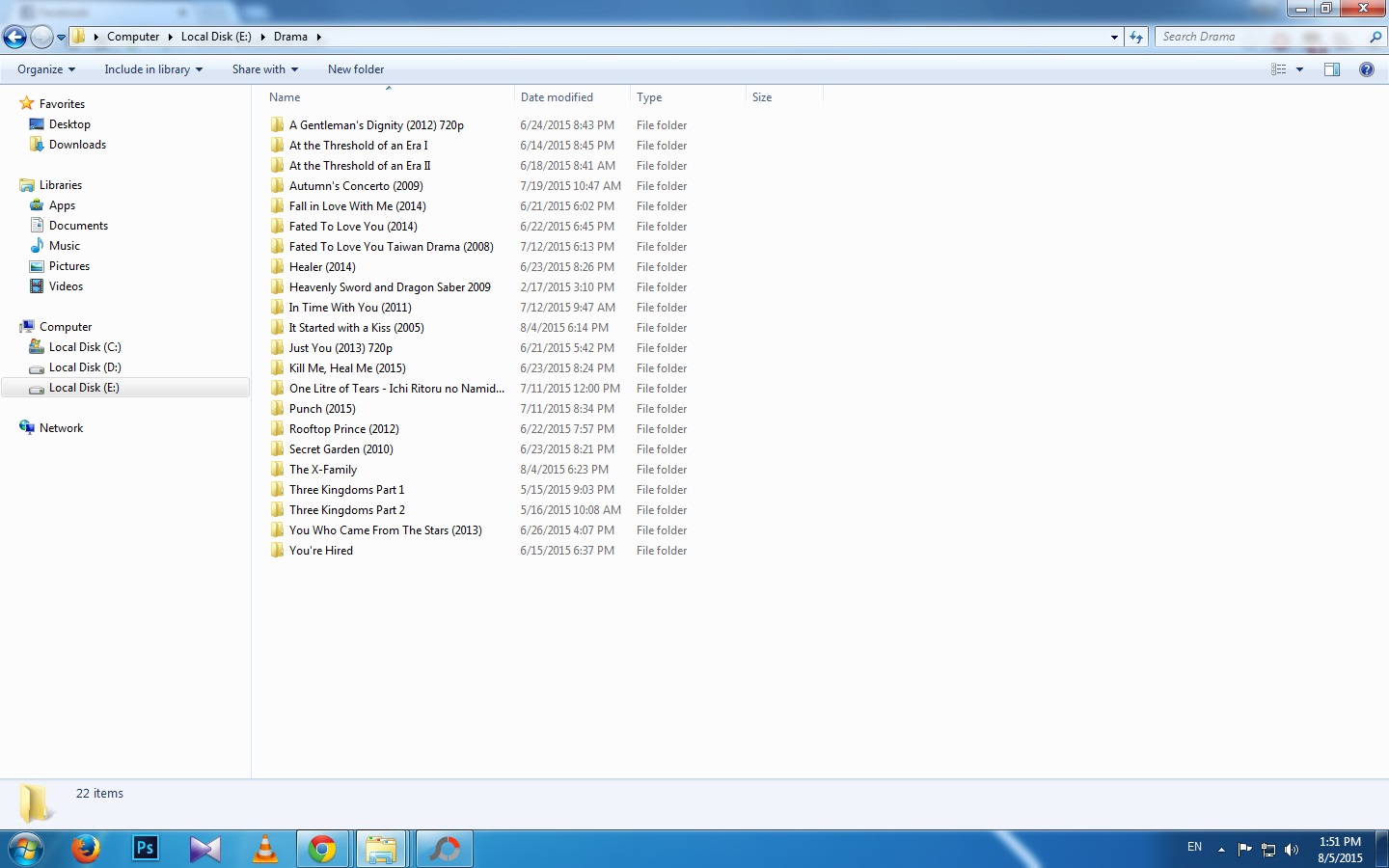Click the Google Chrome taskbar icon
This screenshot has height=868, width=1389.
click(x=322, y=849)
